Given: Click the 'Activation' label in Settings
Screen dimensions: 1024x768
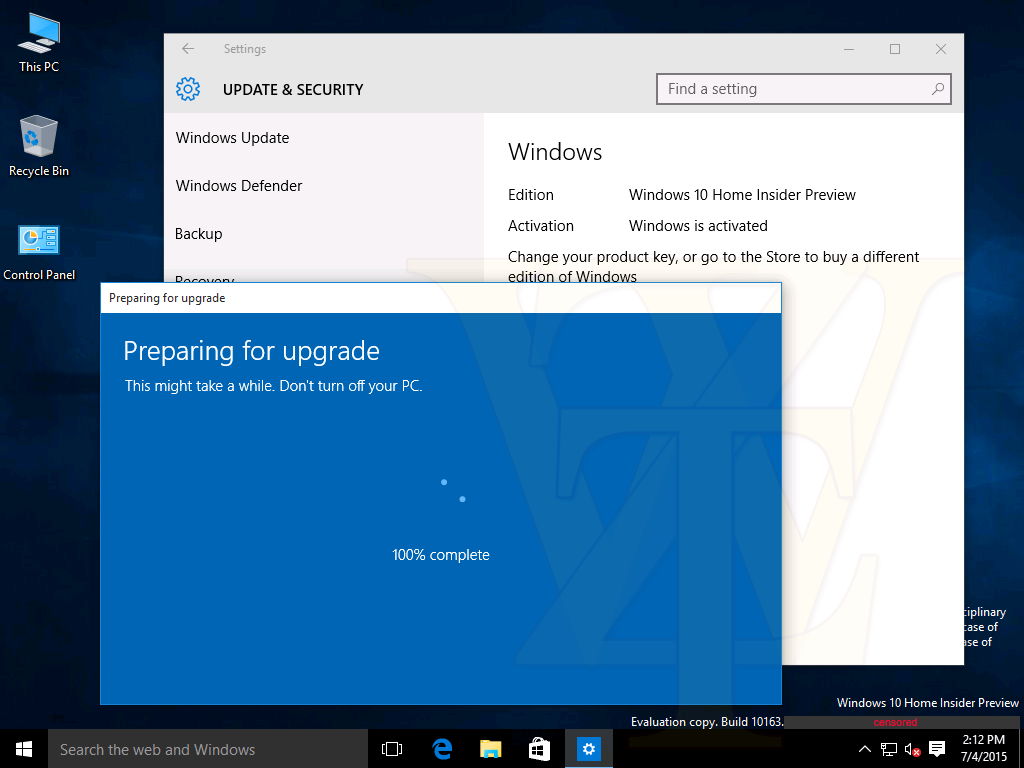Looking at the screenshot, I should coord(541,226).
